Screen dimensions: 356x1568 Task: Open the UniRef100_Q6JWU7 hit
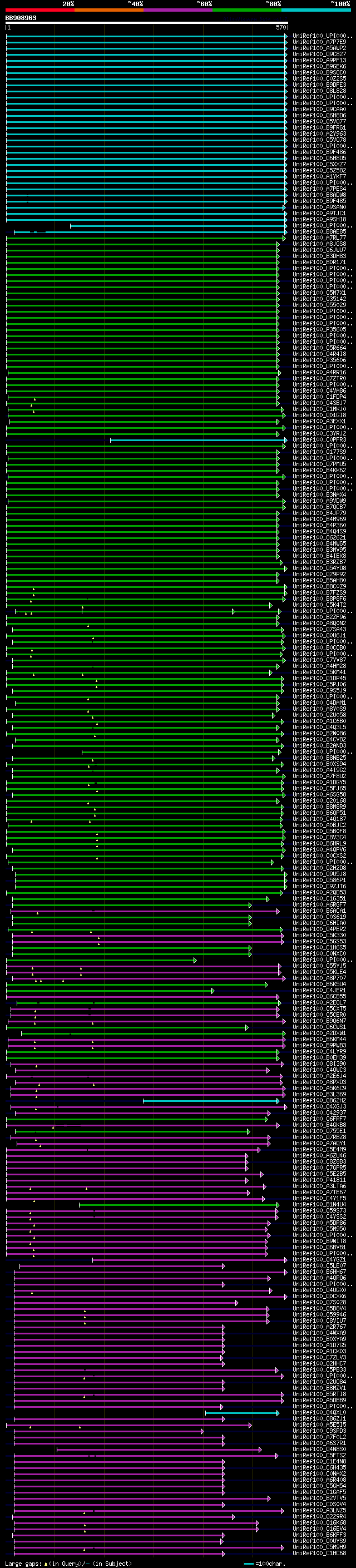[319, 250]
